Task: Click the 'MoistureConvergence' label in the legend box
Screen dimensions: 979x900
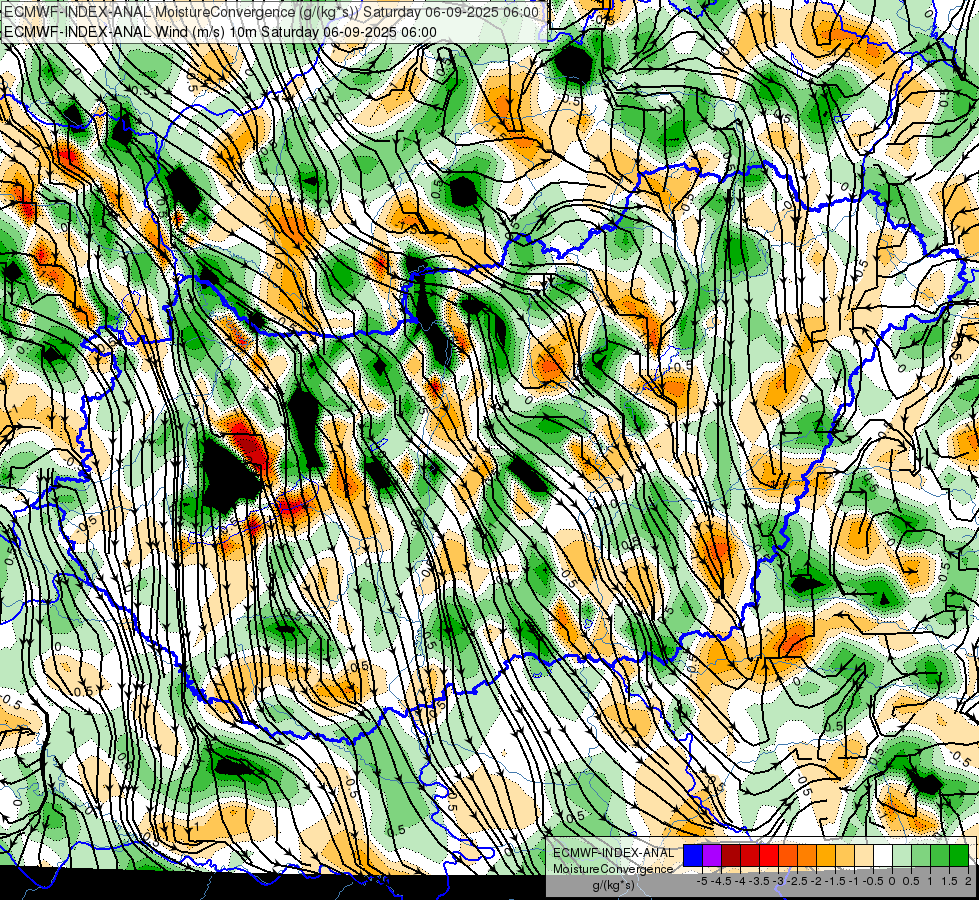Action: coord(613,869)
